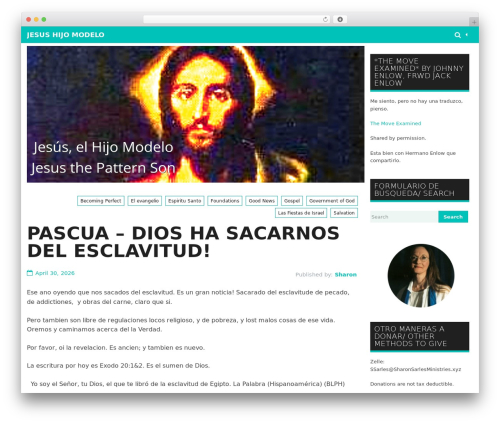The image size is (500, 423).
Task: Click the 'Published by:' label
Action: [x=314, y=275]
